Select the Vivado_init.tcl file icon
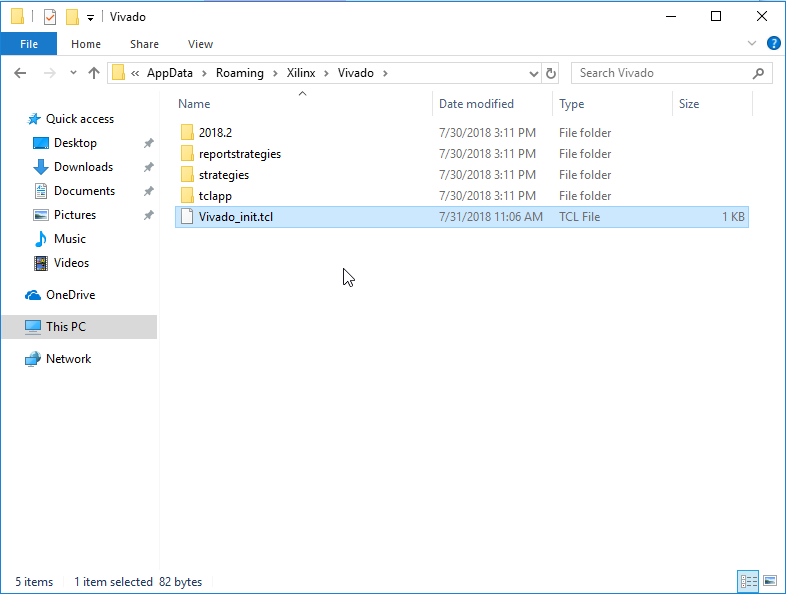The width and height of the screenshot is (786, 594). pyautogui.click(x=187, y=217)
